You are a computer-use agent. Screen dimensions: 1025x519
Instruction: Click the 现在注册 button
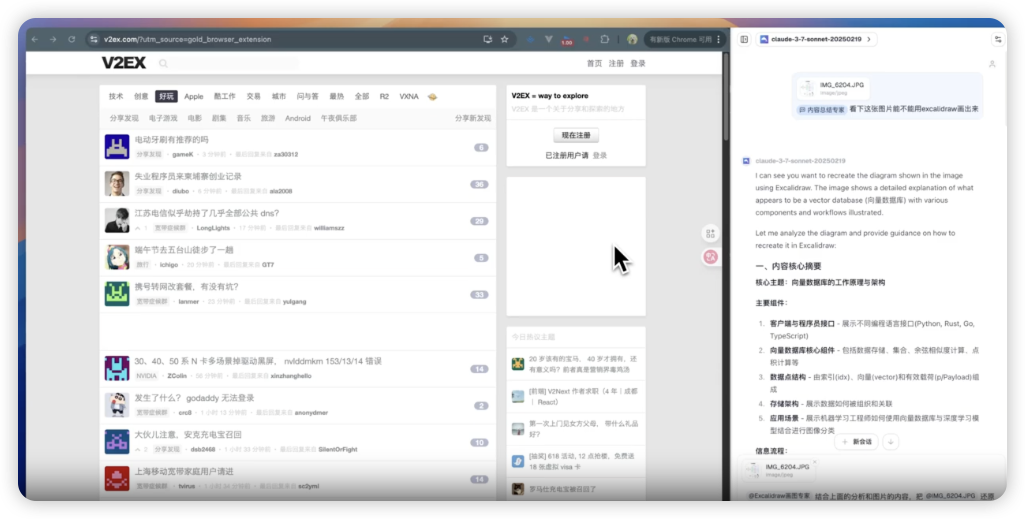(576, 135)
